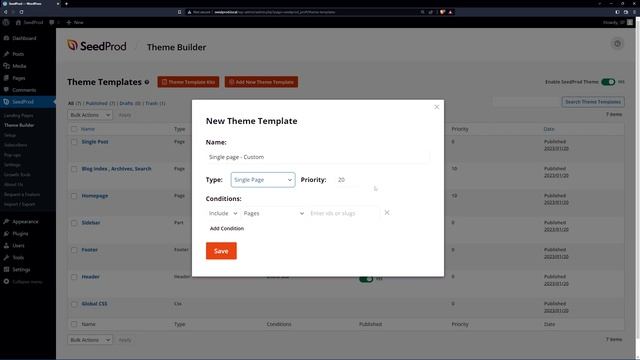Image resolution: width=640 pixels, height=360 pixels.
Task: Open Dashboard from the WordPress sidebar
Action: pyautogui.click(x=24, y=38)
